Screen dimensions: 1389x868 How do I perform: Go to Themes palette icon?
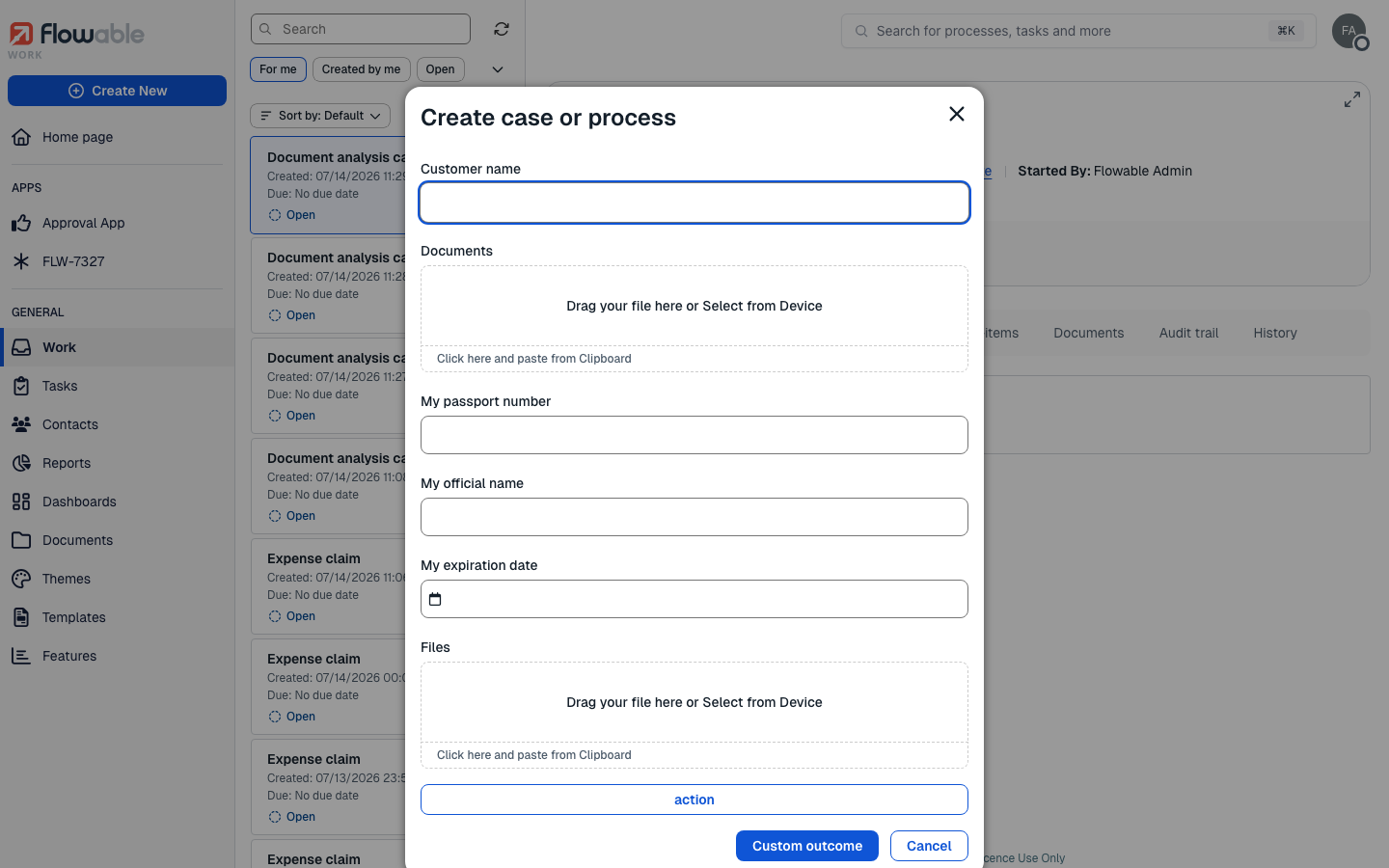coord(21,579)
